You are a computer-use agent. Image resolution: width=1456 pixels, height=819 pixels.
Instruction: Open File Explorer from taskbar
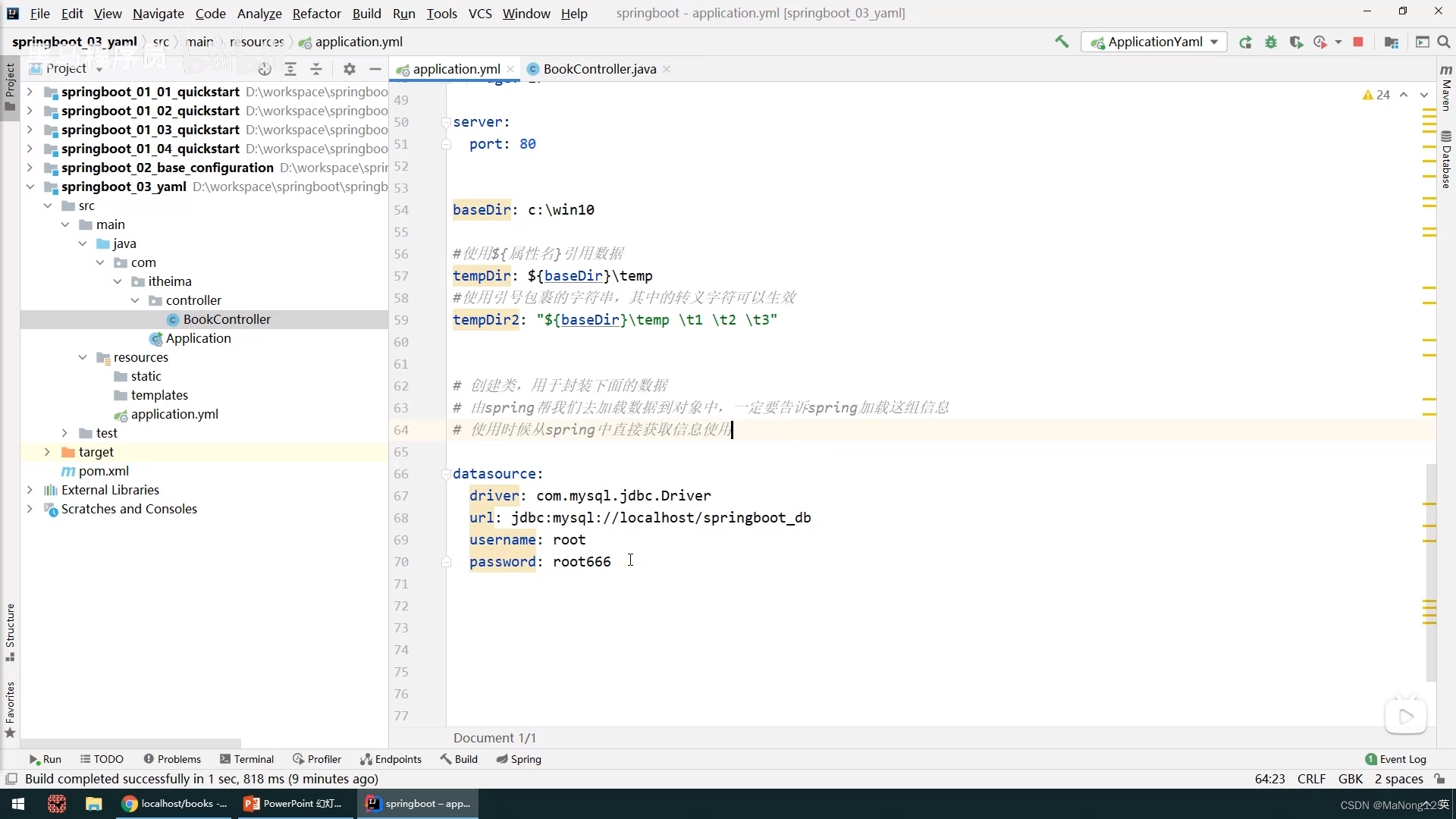coord(93,804)
